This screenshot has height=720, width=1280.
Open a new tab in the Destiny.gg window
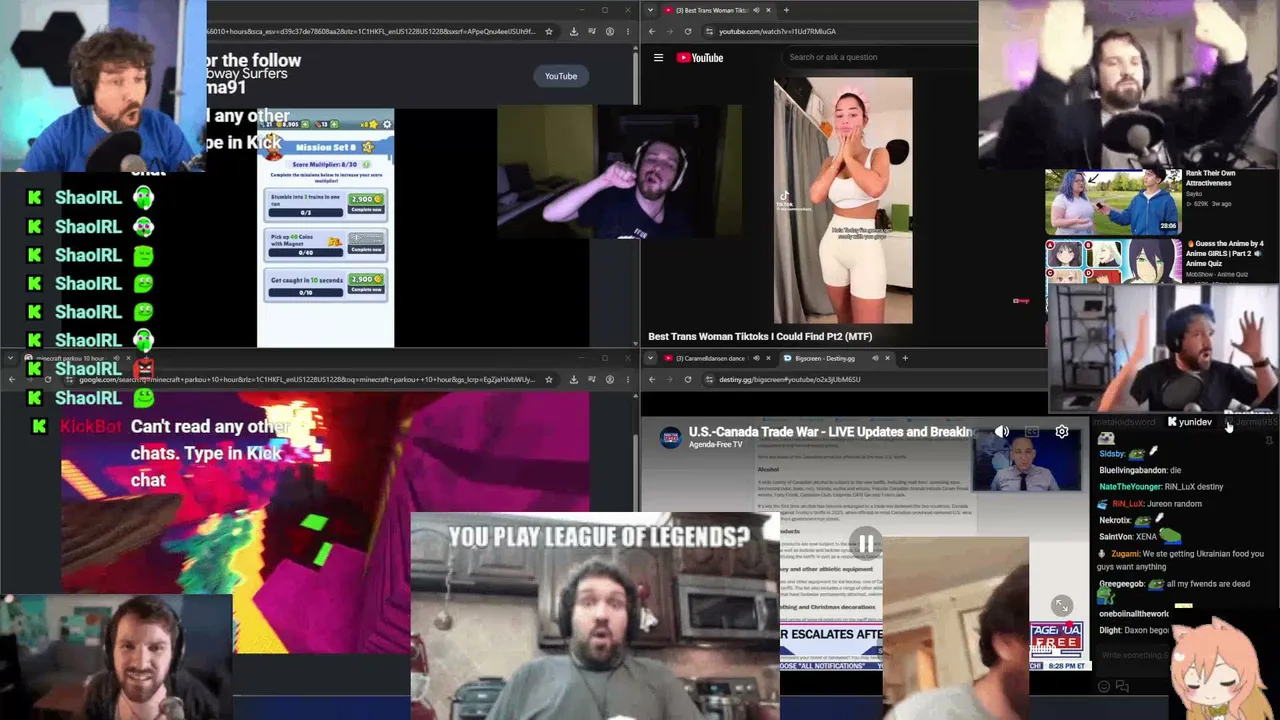click(x=905, y=358)
